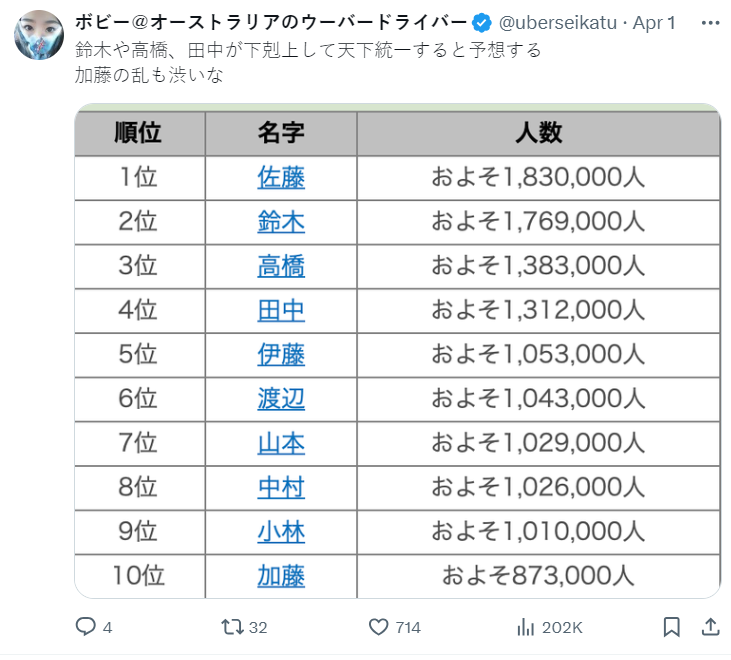This screenshot has width=731, height=660.
Task: Follow the 高橋 link in table
Action: (x=281, y=266)
